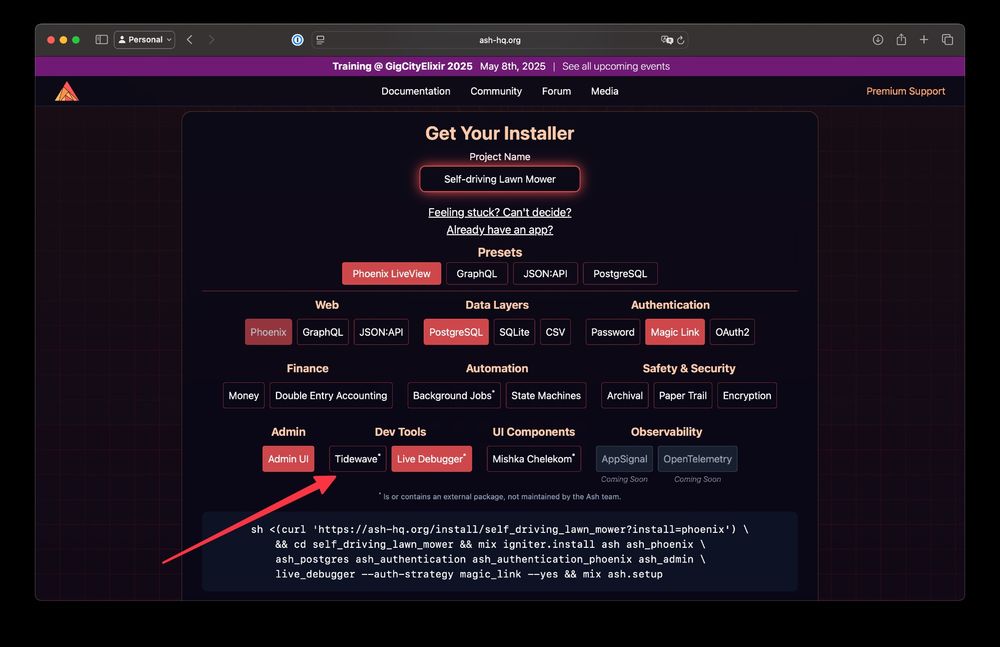Screen dimensions: 1000x647
Task: Toggle the Safari sidebar icon
Action: click(101, 40)
